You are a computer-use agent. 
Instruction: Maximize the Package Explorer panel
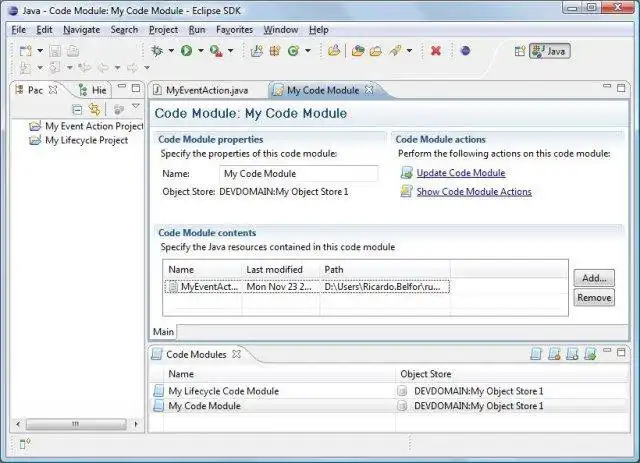tap(136, 88)
